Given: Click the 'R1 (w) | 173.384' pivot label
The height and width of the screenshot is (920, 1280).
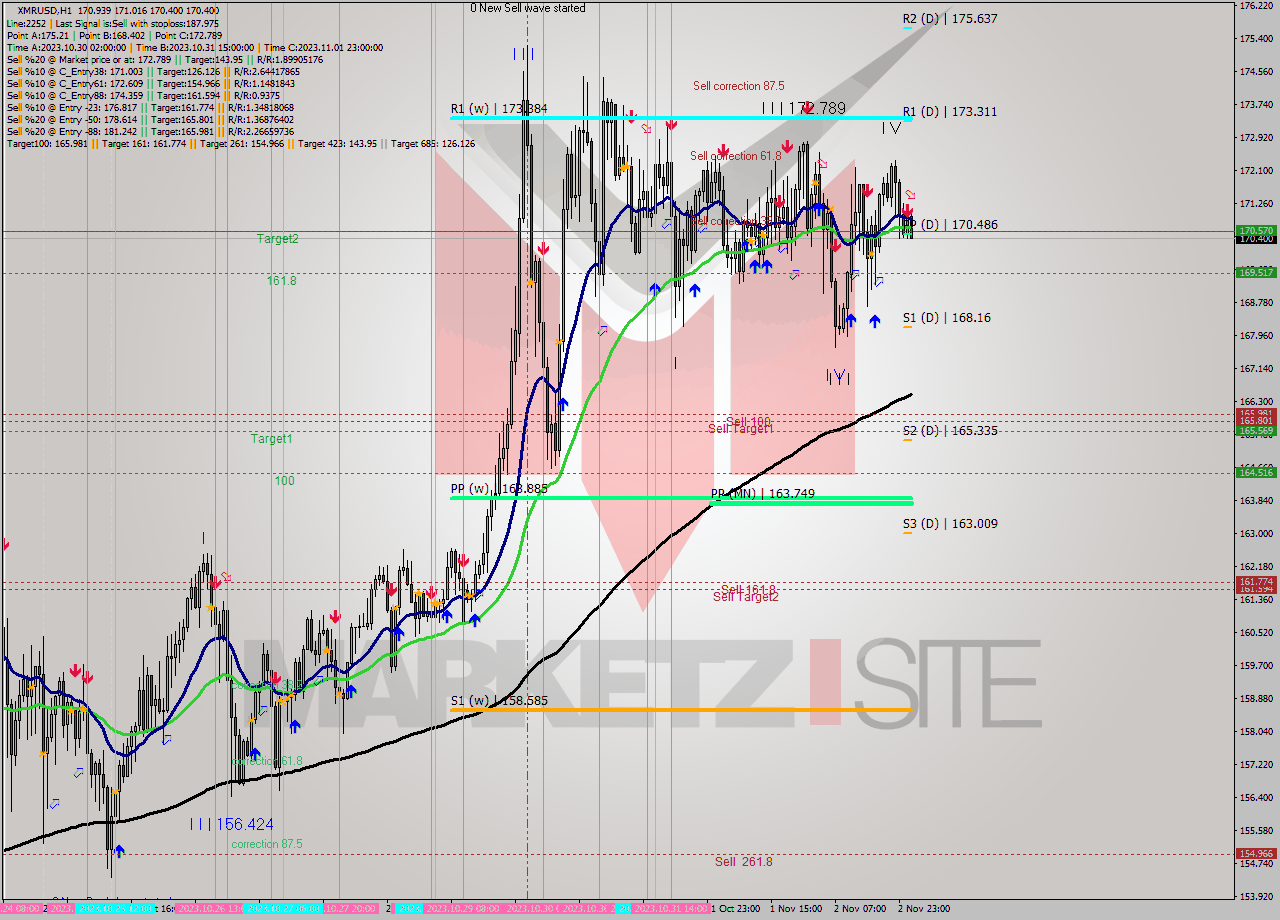Looking at the screenshot, I should (x=499, y=107).
